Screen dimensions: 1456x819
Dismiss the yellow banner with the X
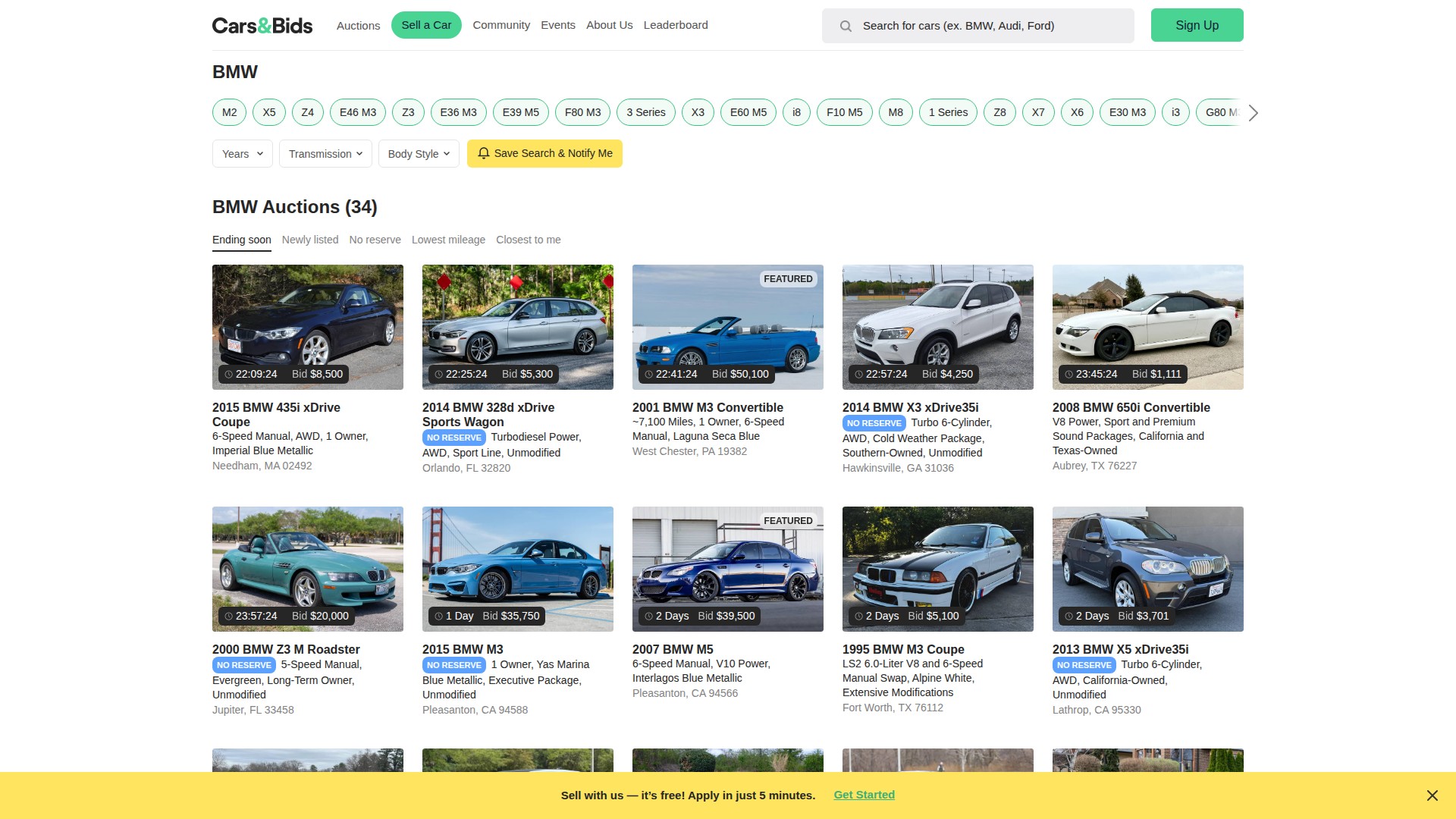[x=1432, y=795]
